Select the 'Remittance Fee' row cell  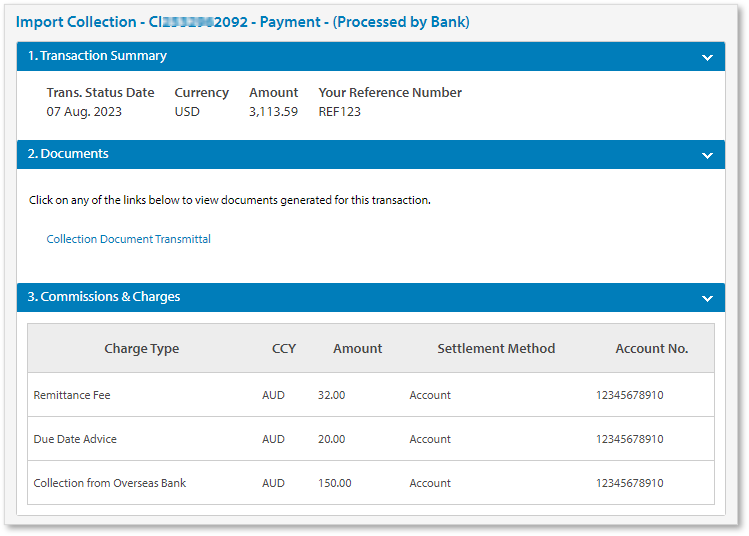(72, 395)
